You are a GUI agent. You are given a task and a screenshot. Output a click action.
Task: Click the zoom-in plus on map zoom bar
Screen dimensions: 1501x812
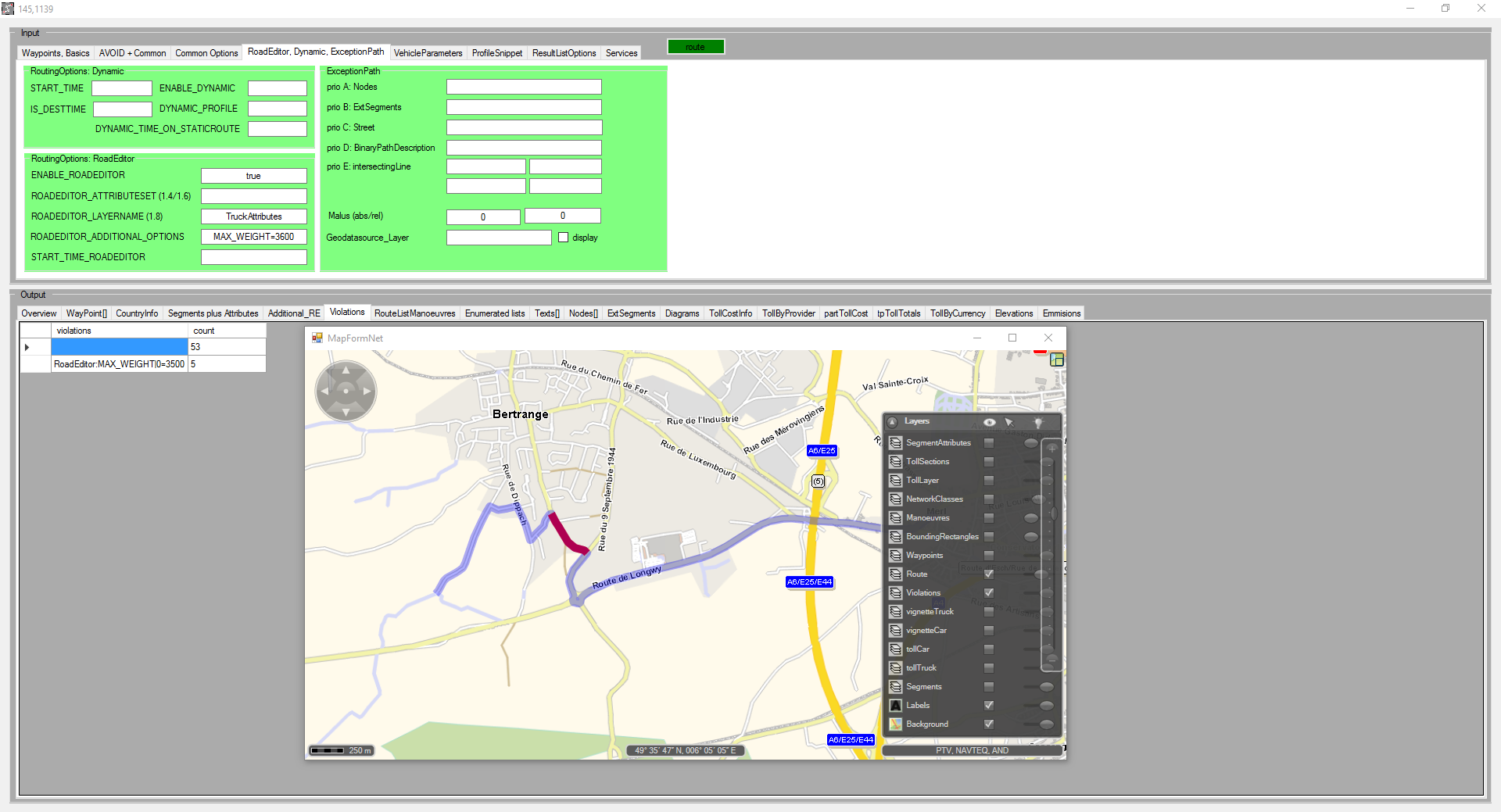click(x=1052, y=449)
